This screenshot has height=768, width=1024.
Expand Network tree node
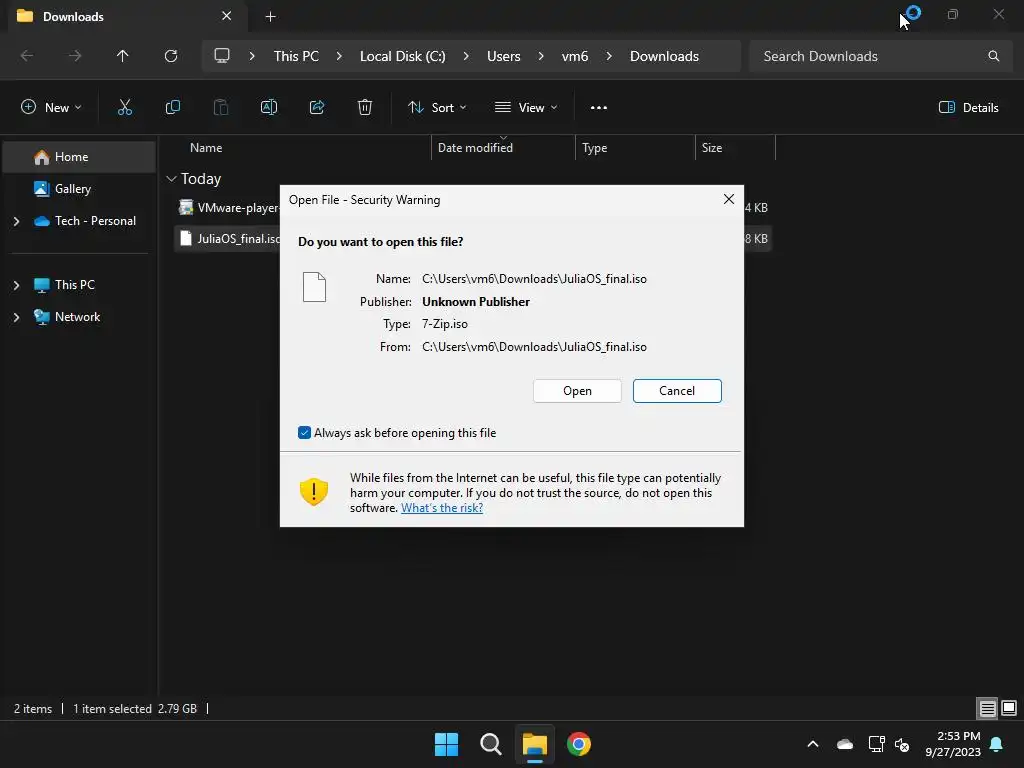tap(16, 317)
